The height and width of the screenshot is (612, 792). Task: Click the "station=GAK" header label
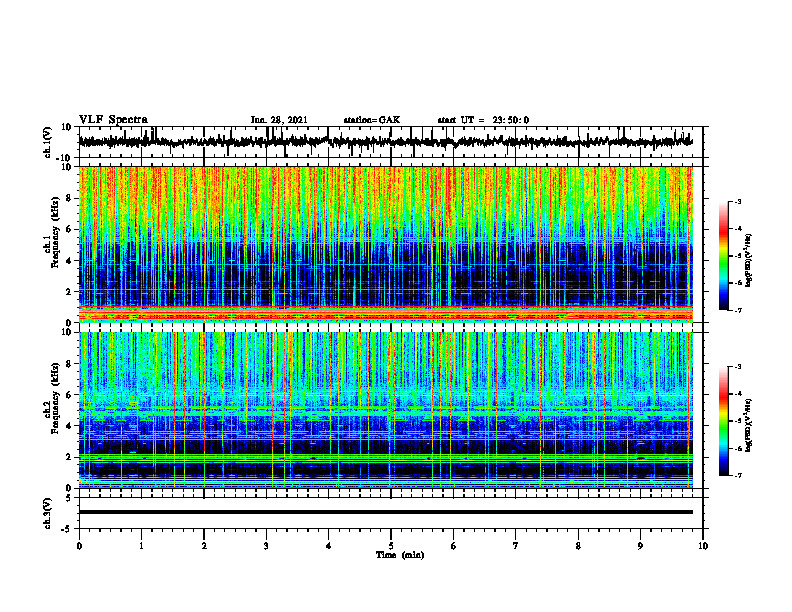point(372,120)
